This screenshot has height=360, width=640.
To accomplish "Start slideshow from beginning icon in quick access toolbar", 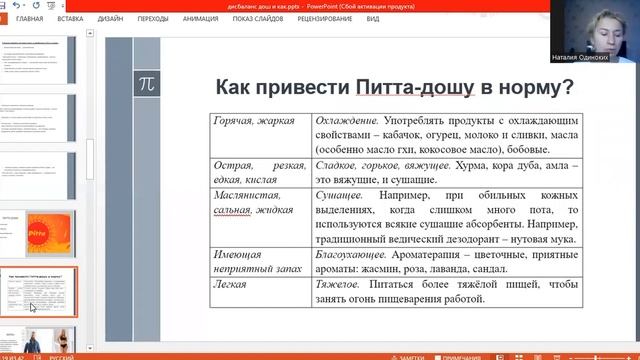I will 51,5.
